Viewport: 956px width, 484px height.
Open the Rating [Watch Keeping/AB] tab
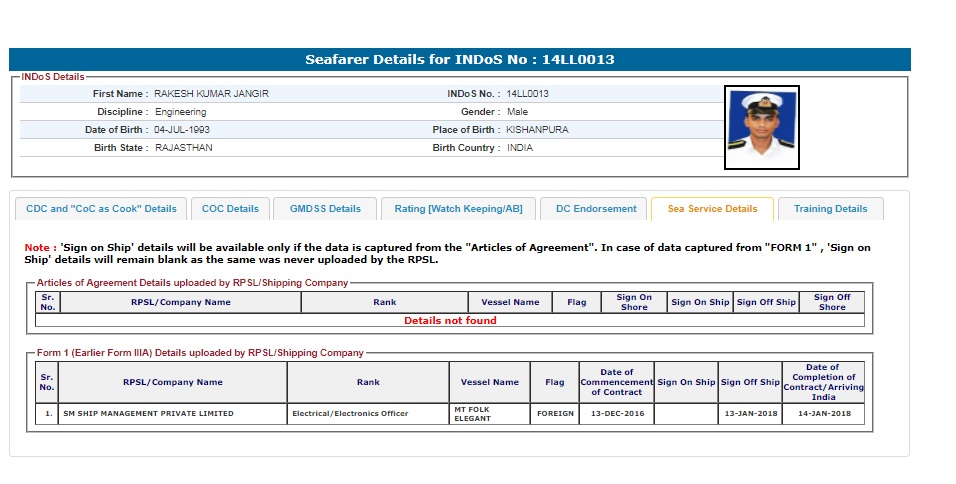[x=458, y=209]
